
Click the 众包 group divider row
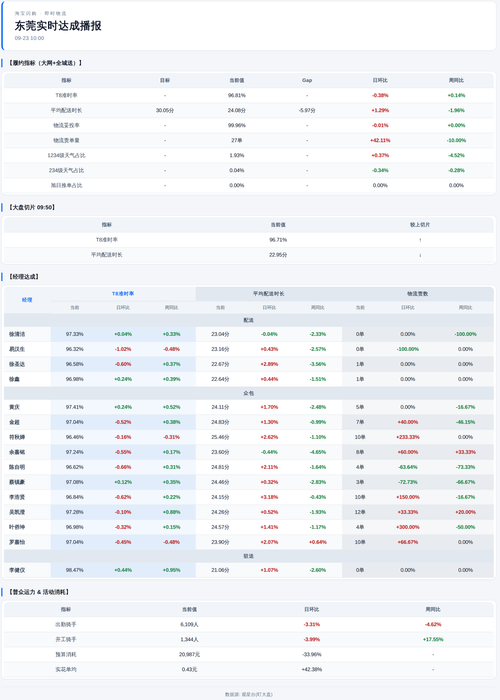point(249,393)
